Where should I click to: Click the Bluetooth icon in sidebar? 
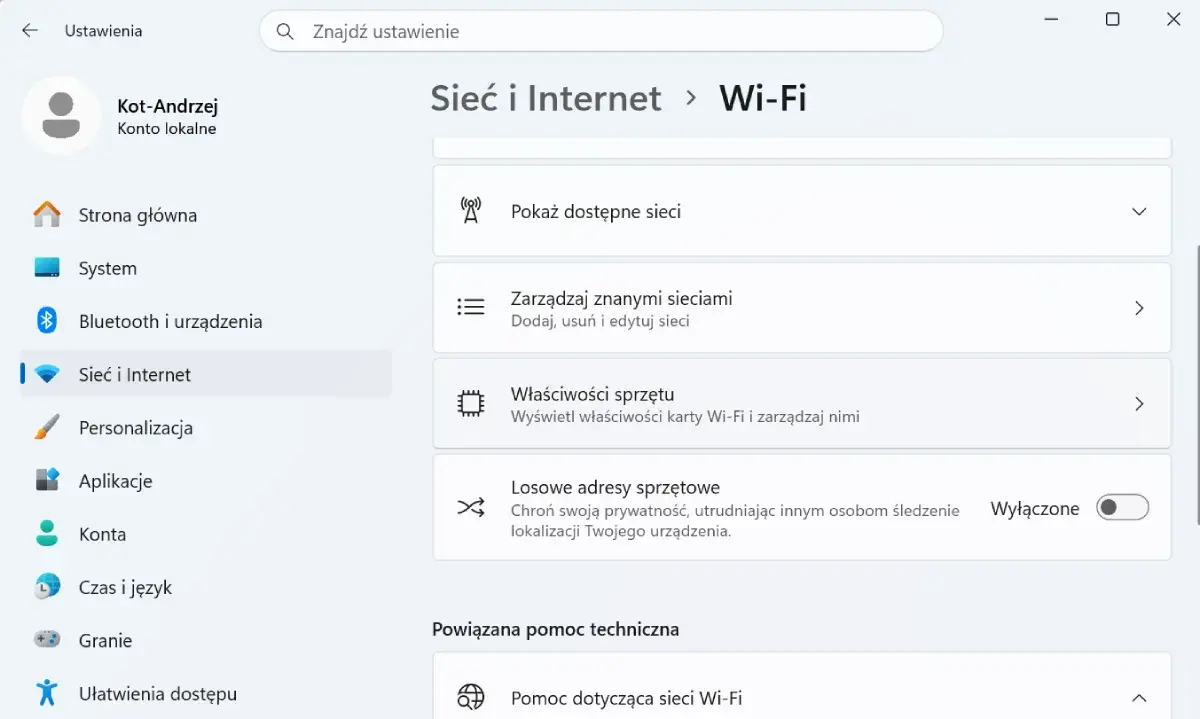tap(47, 321)
